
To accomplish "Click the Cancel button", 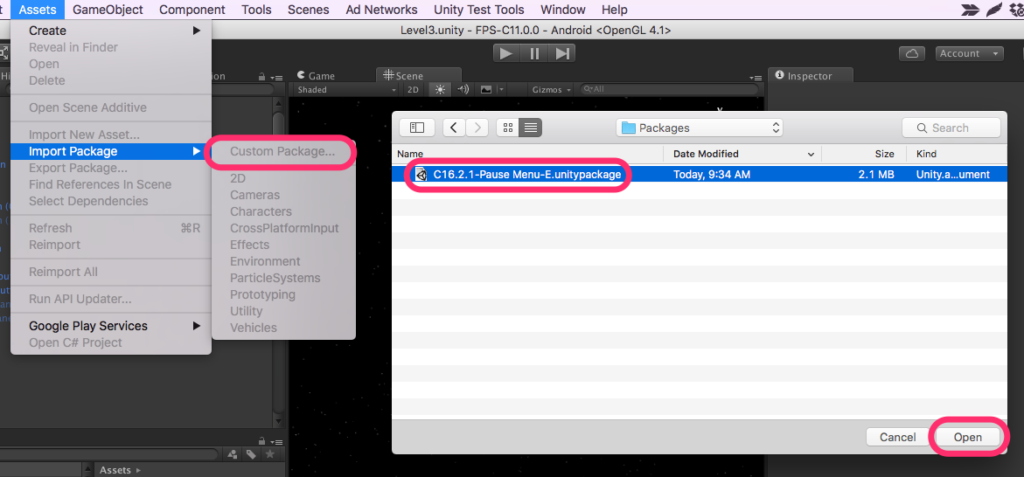I will [897, 437].
